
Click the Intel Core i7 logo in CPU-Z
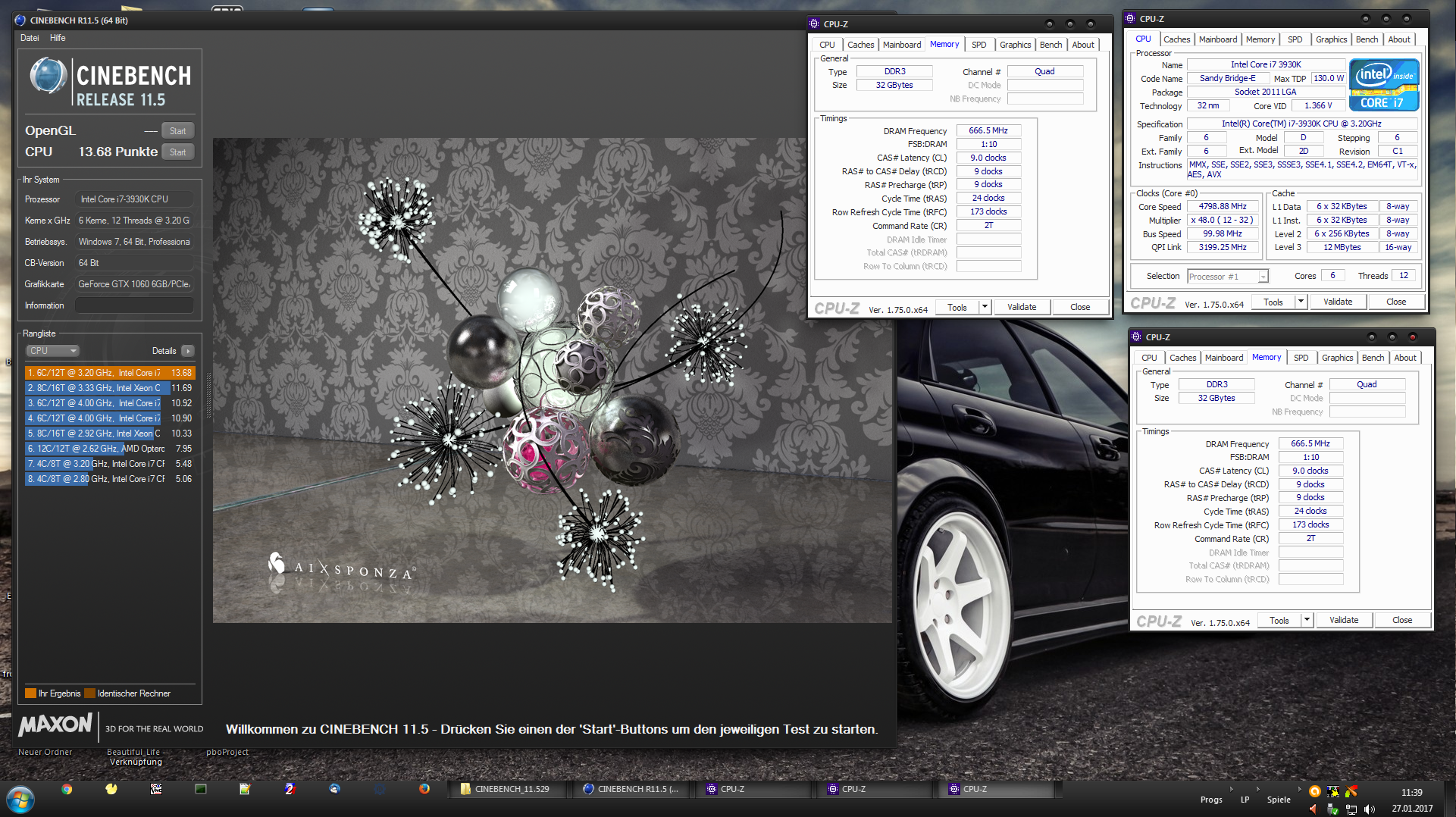1384,86
